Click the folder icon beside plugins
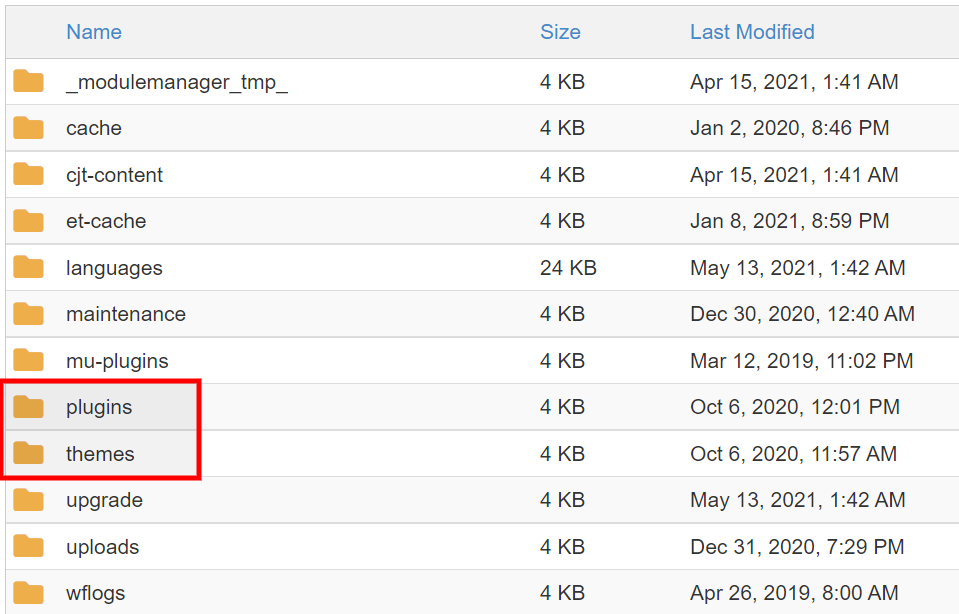The width and height of the screenshot is (959, 614). (28, 407)
